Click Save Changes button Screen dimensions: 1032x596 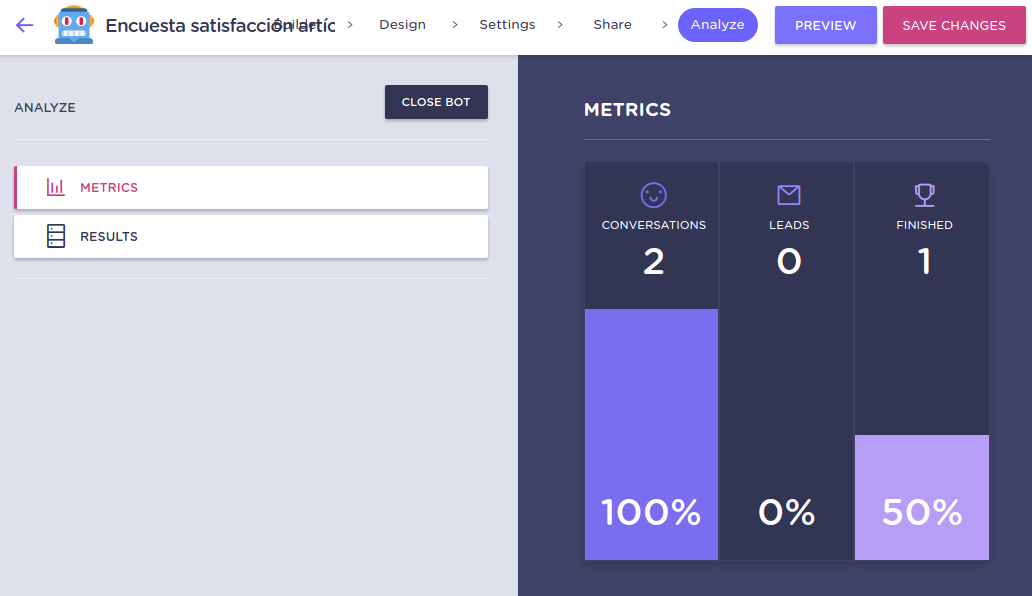click(x=954, y=25)
